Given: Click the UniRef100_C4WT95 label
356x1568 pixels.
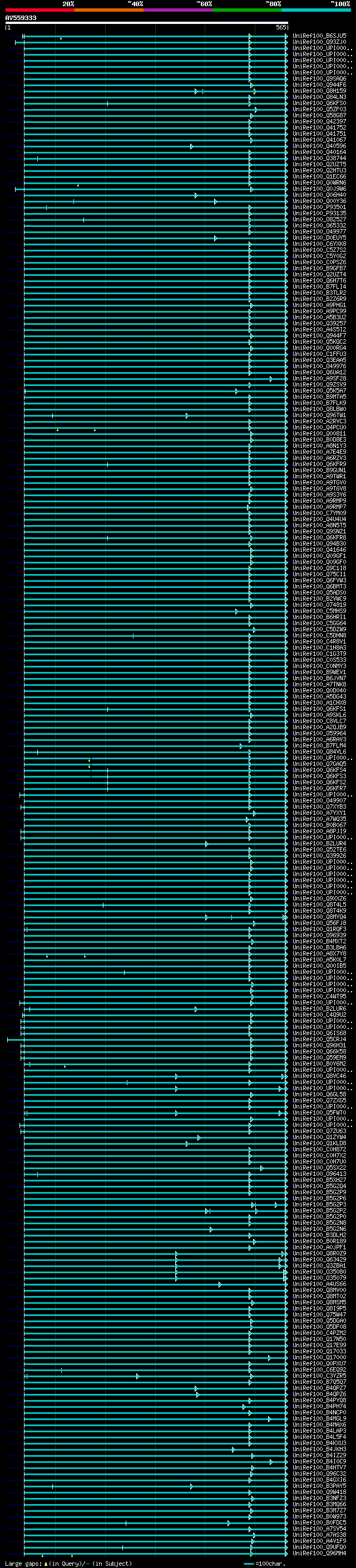Looking at the screenshot, I should coord(319,996).
